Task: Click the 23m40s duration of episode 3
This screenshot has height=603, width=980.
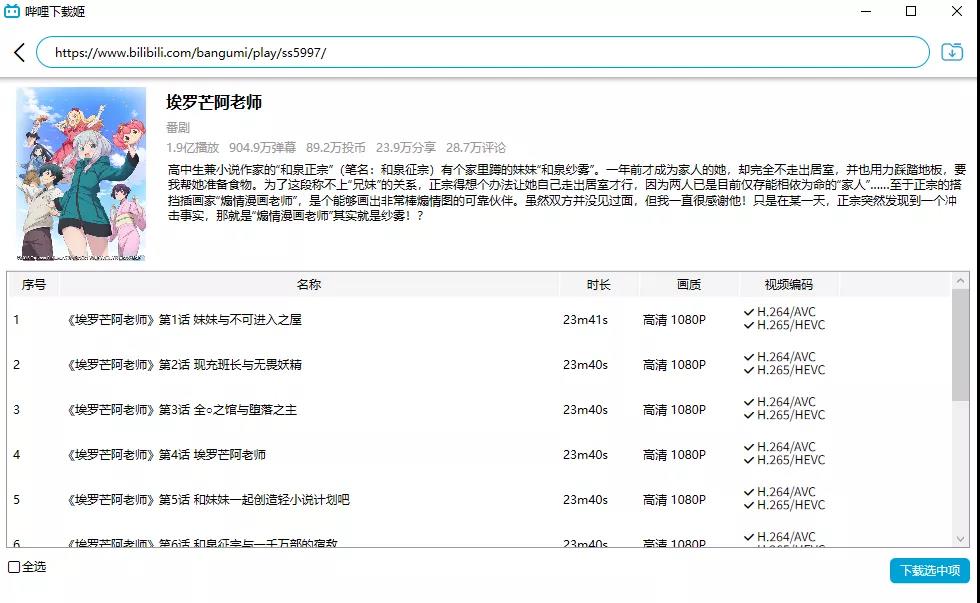Action: [585, 410]
